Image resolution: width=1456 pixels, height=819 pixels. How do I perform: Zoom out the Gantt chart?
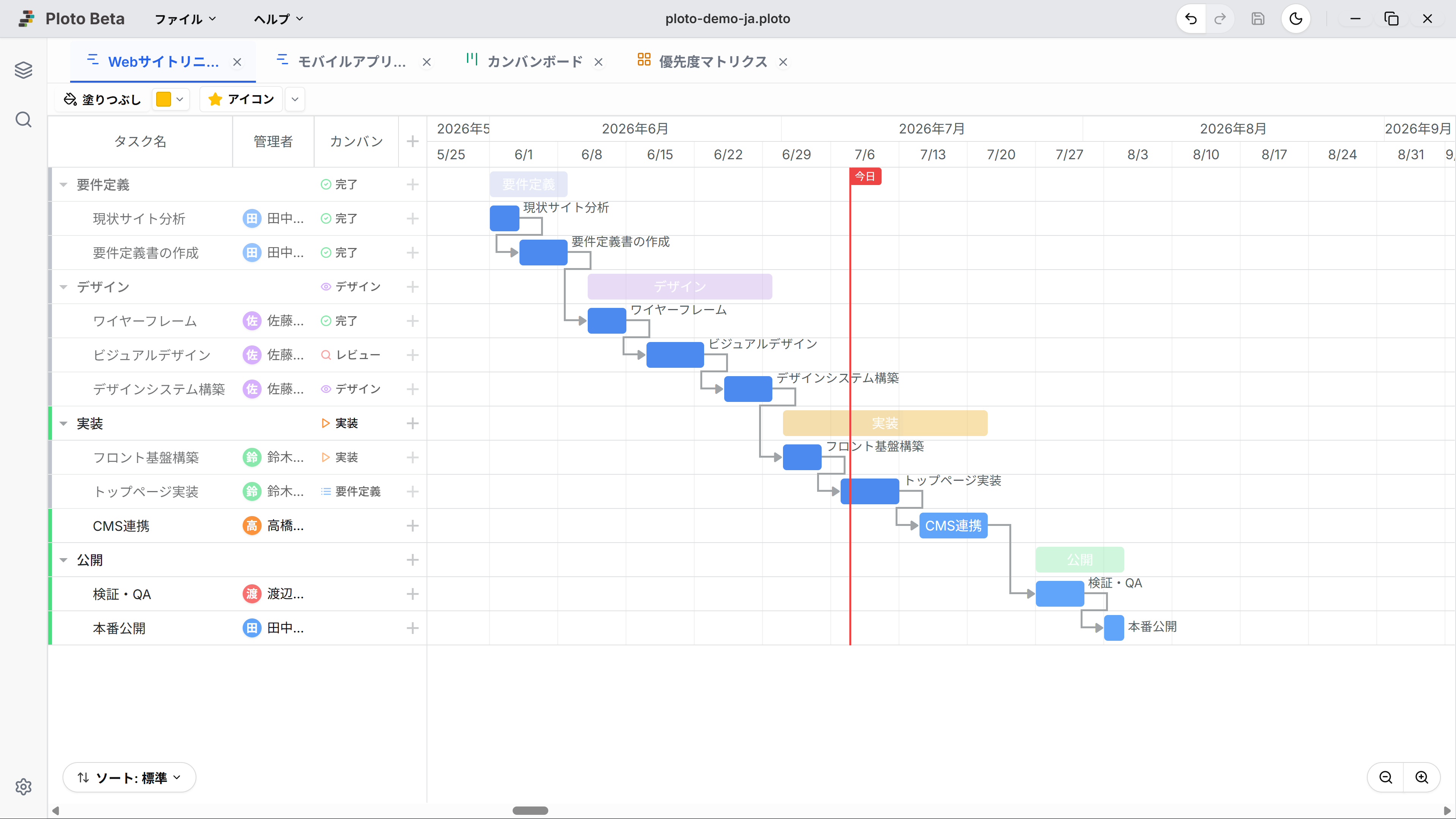[x=1386, y=777]
